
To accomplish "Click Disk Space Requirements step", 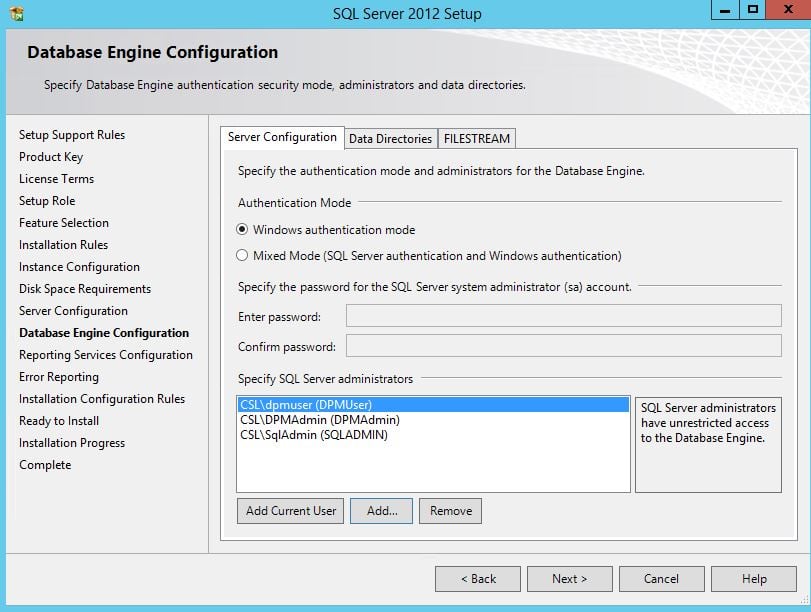I will 85,289.
